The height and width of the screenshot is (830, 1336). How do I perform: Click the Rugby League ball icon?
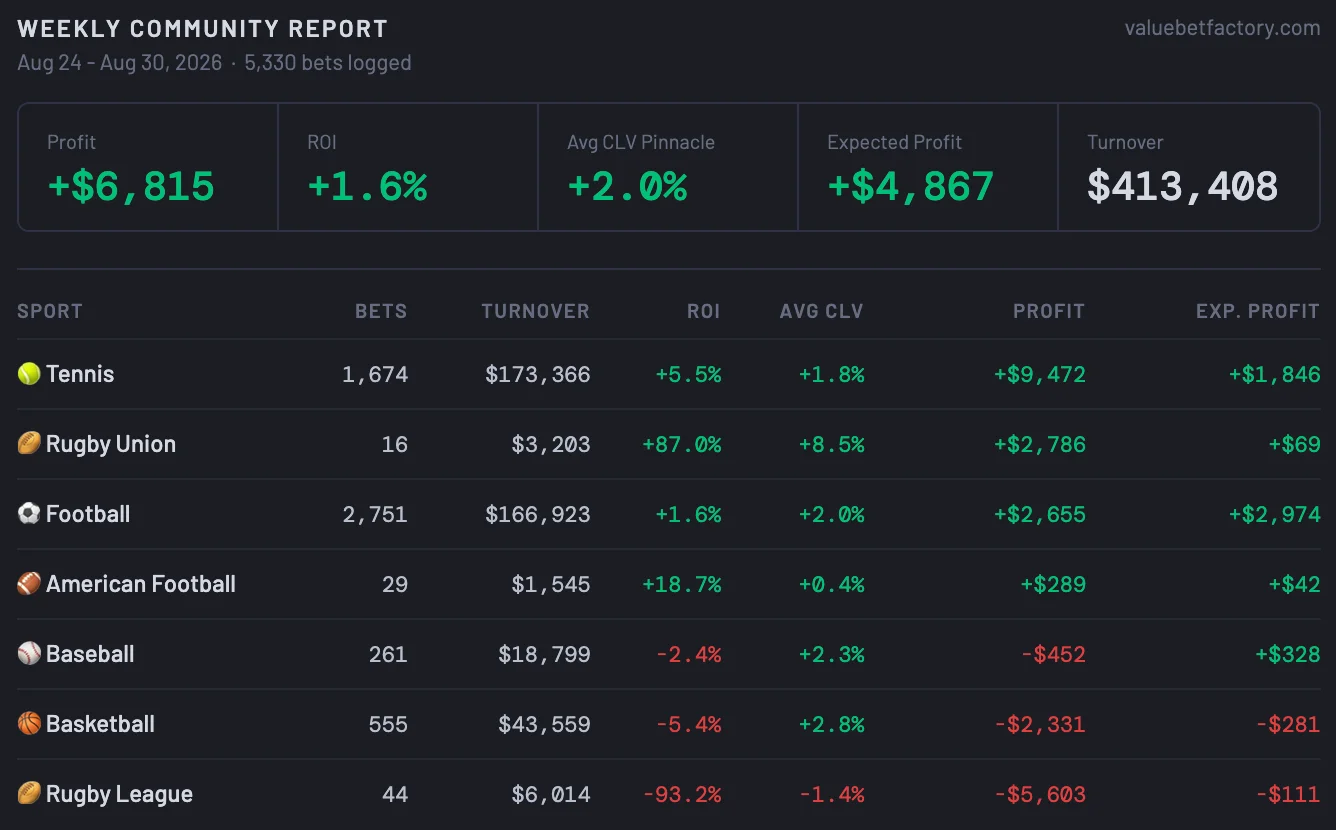coord(29,794)
